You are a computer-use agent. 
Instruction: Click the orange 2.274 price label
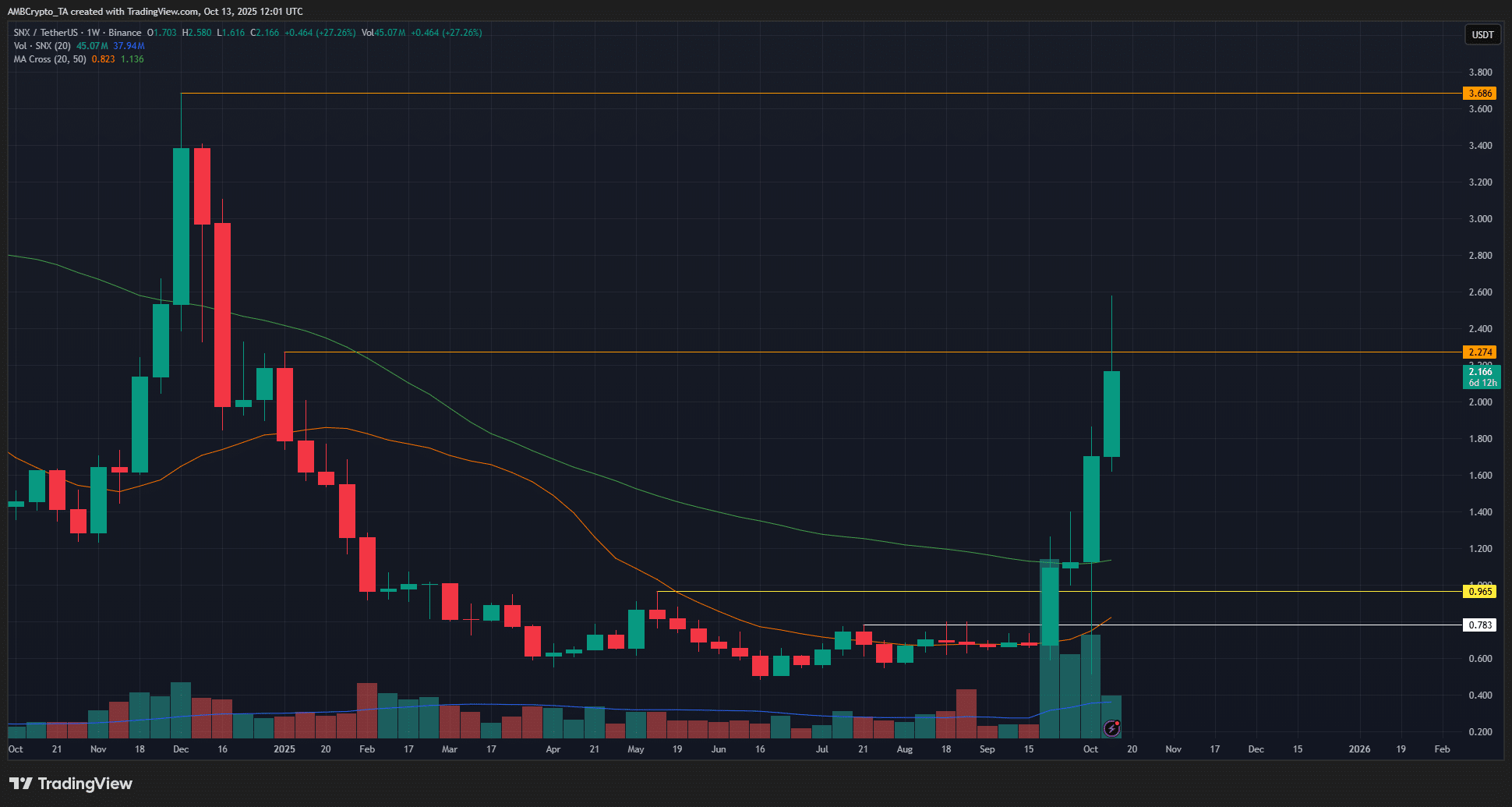[1479, 352]
